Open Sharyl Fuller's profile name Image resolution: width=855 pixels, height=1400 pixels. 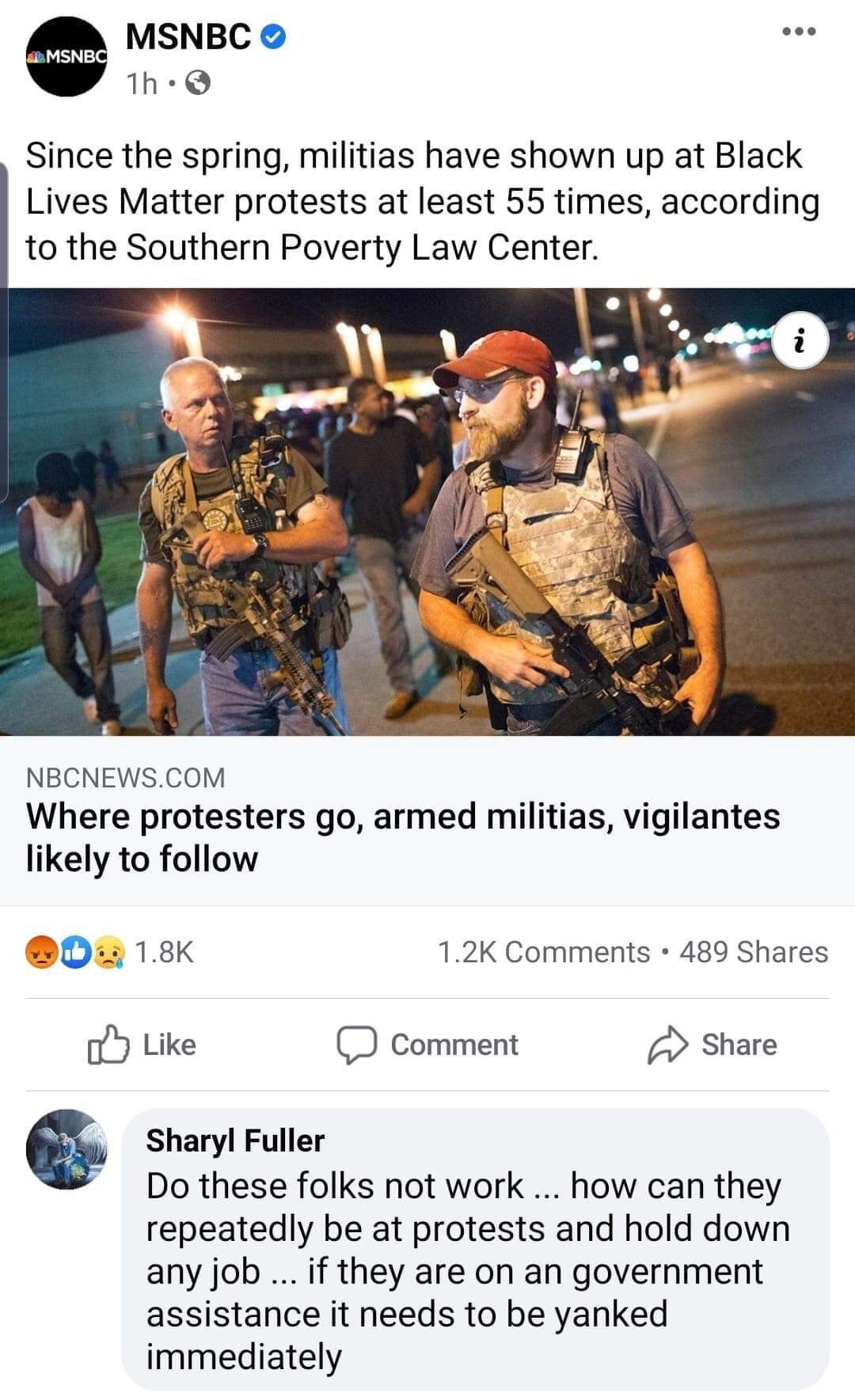pos(235,1140)
